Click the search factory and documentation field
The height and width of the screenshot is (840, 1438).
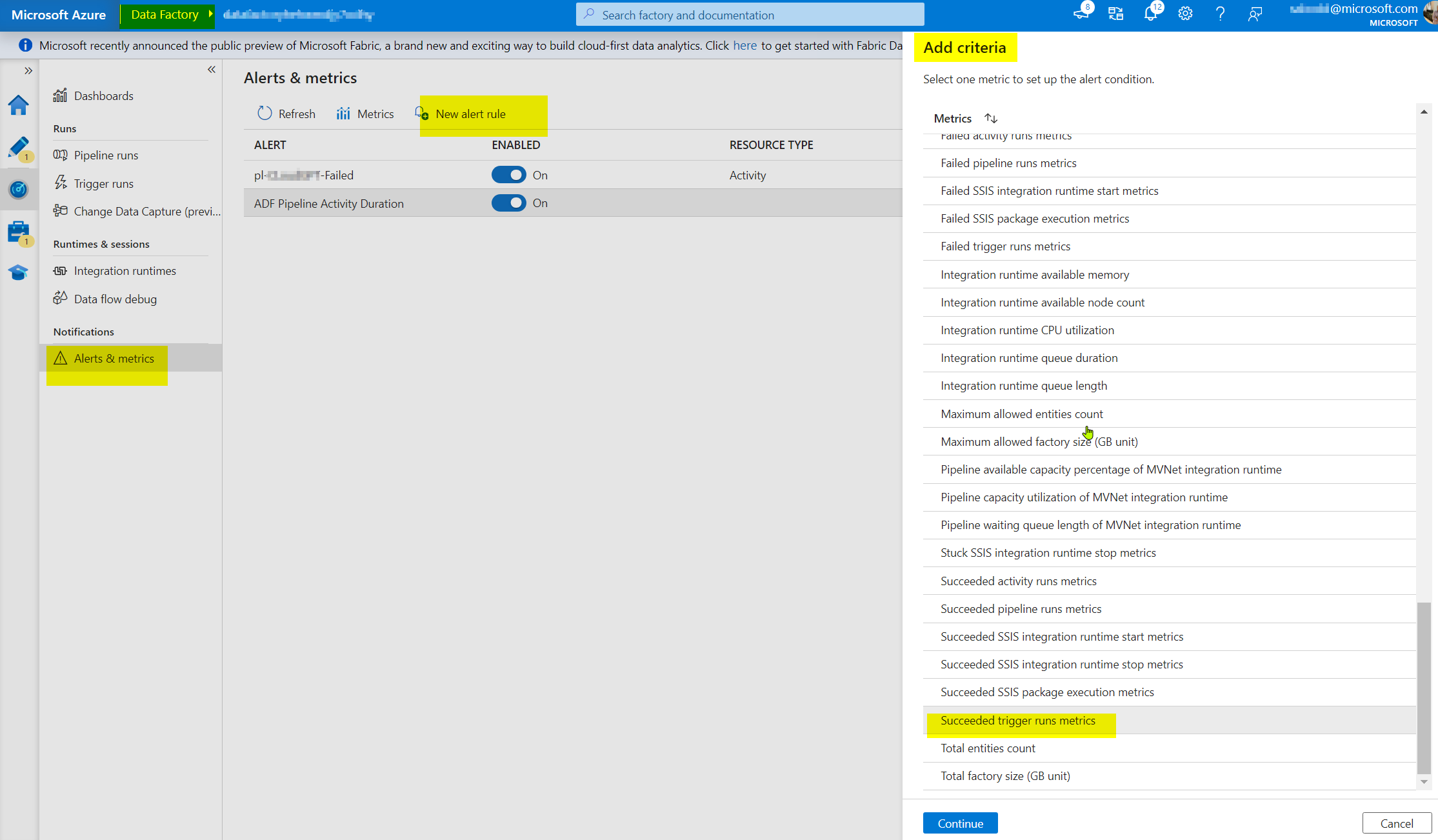click(748, 14)
